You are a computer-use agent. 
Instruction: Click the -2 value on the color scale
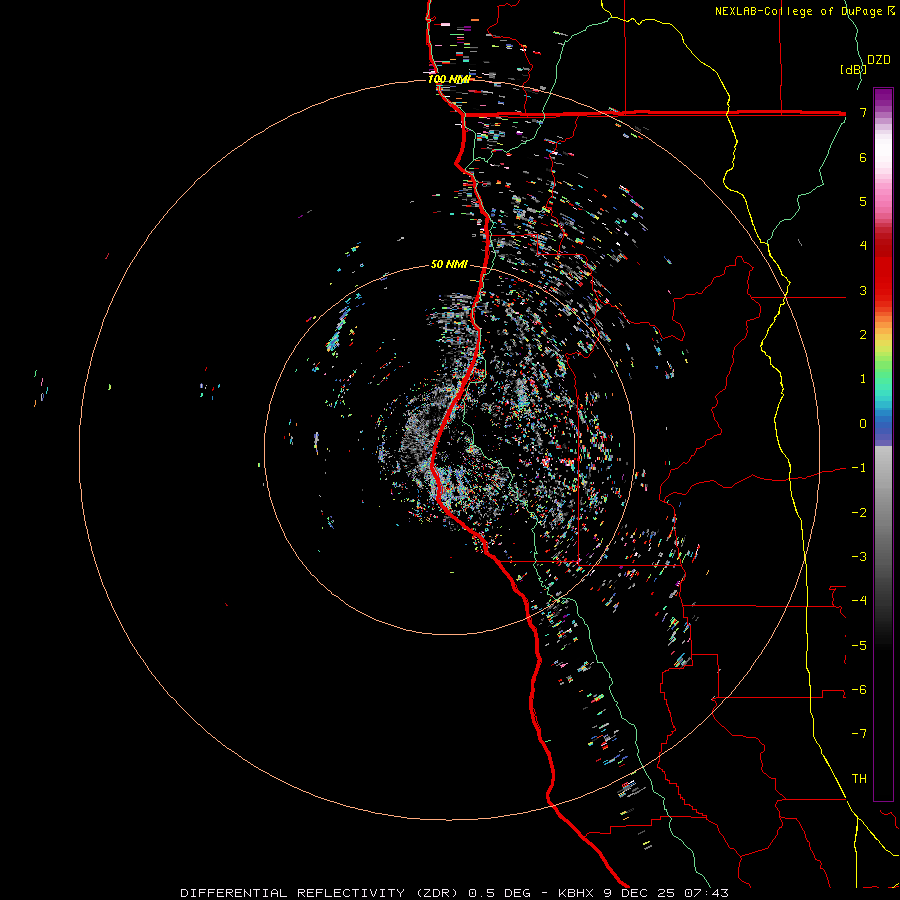pyautogui.click(x=859, y=513)
